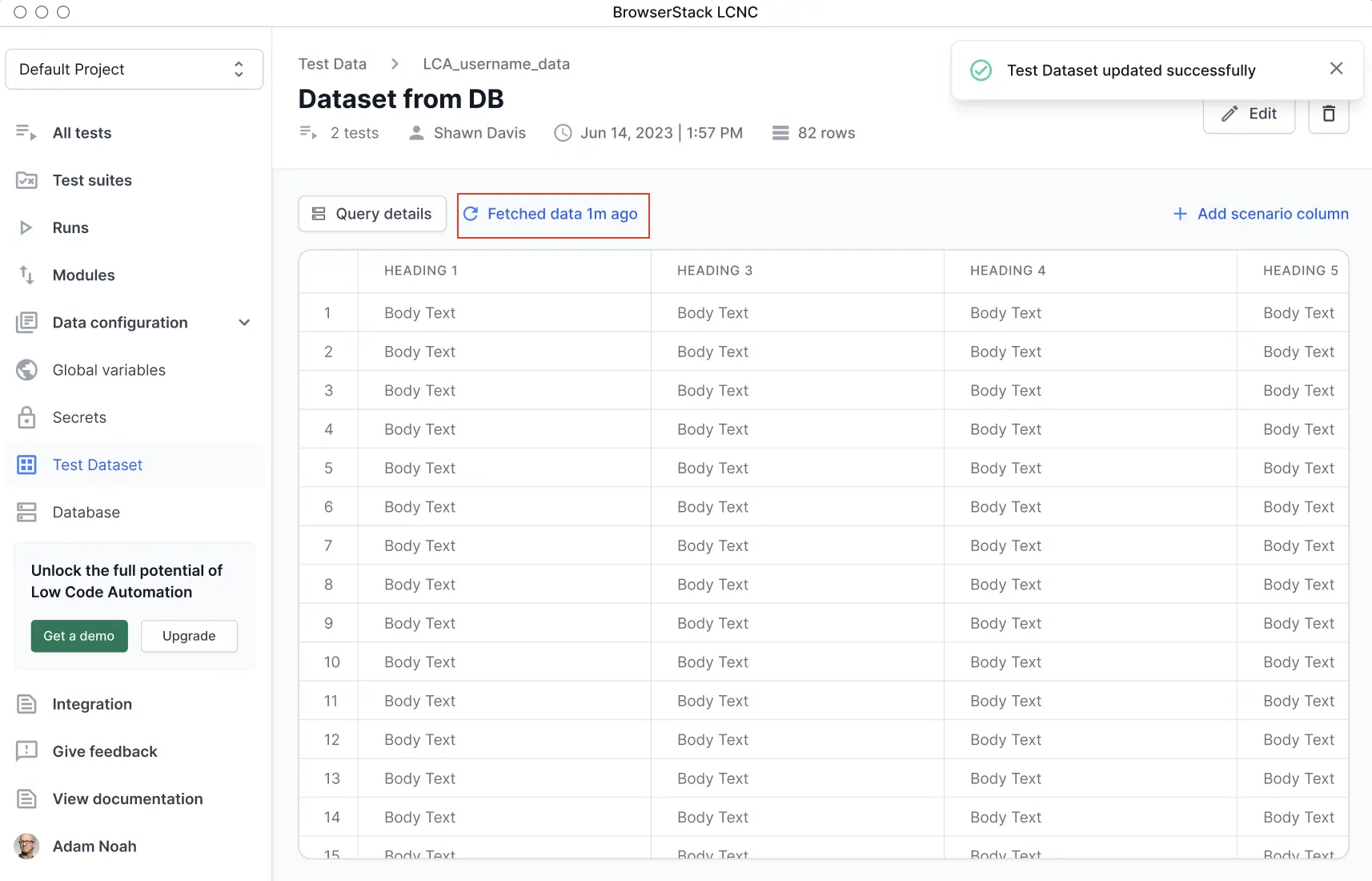Open Query details

372,214
